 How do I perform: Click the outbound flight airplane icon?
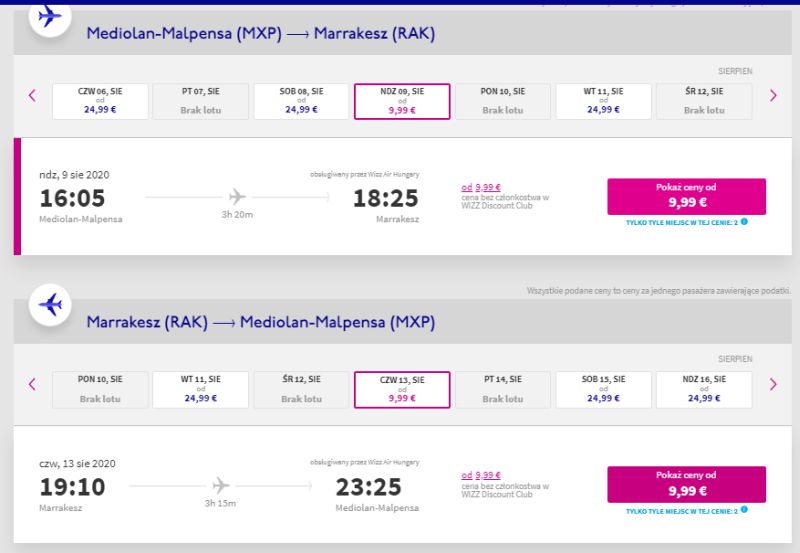coord(49,17)
